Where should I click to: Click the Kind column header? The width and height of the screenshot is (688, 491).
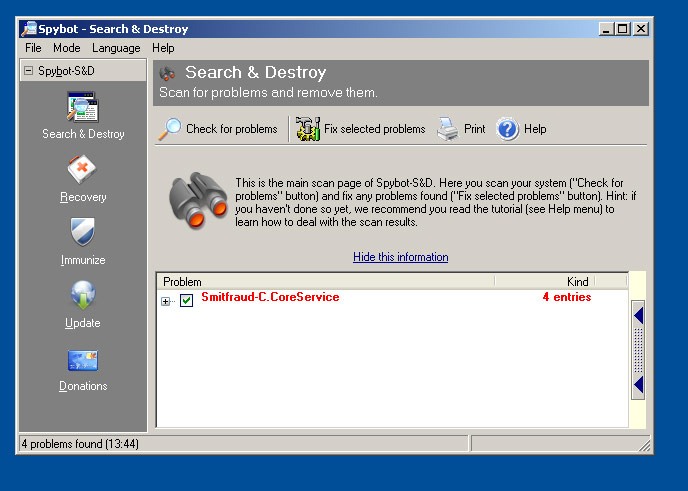tap(545, 282)
